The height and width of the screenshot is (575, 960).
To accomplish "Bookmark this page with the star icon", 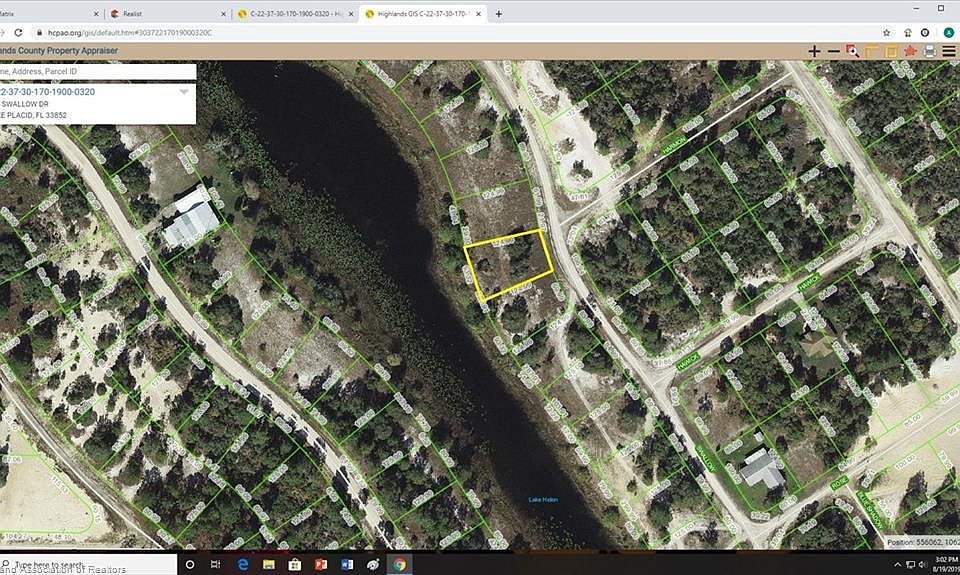I will click(887, 32).
